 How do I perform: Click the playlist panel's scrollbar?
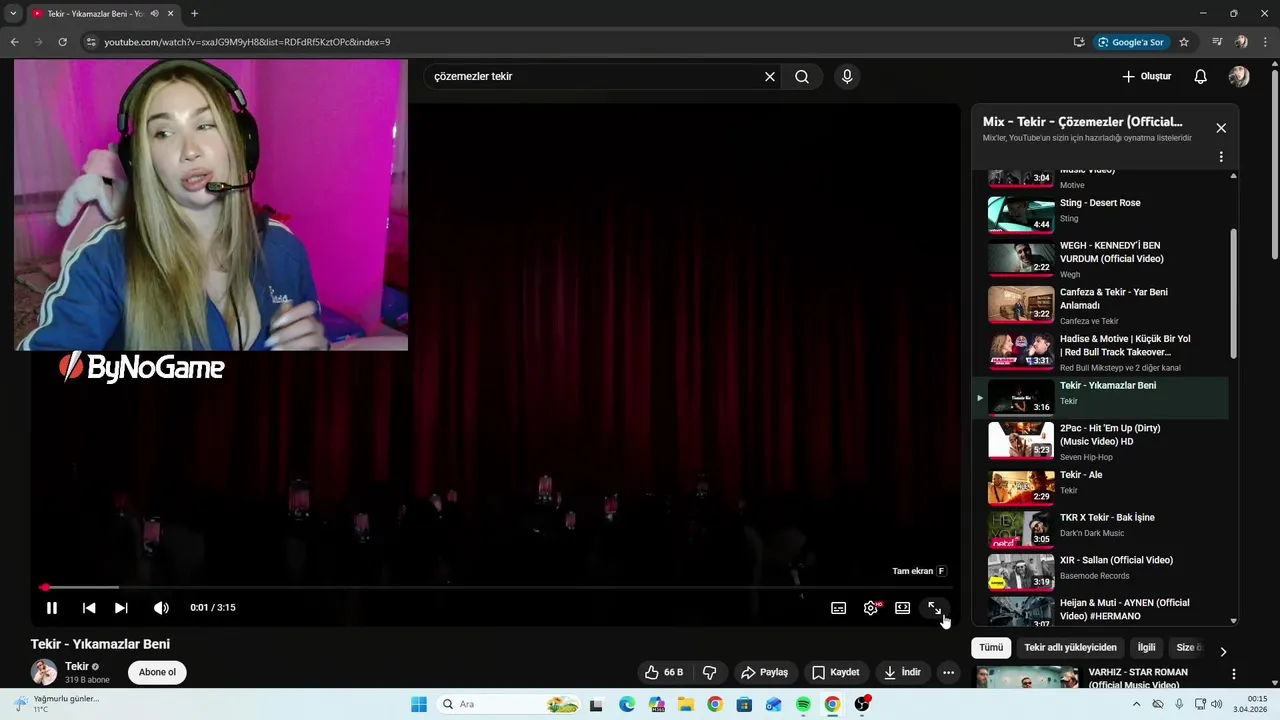tap(1233, 294)
